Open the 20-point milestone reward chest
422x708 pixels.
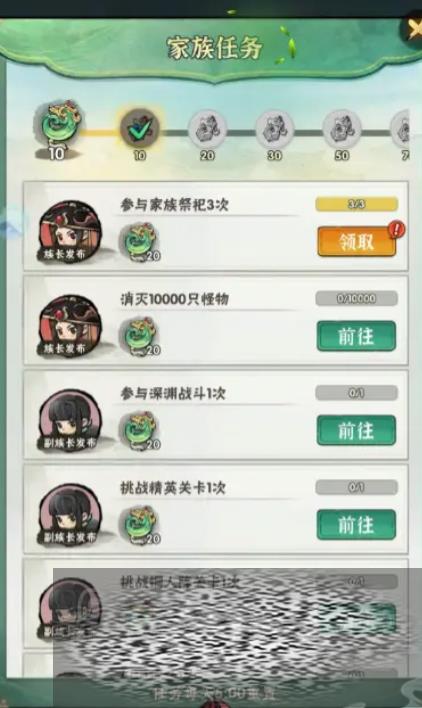click(x=207, y=129)
